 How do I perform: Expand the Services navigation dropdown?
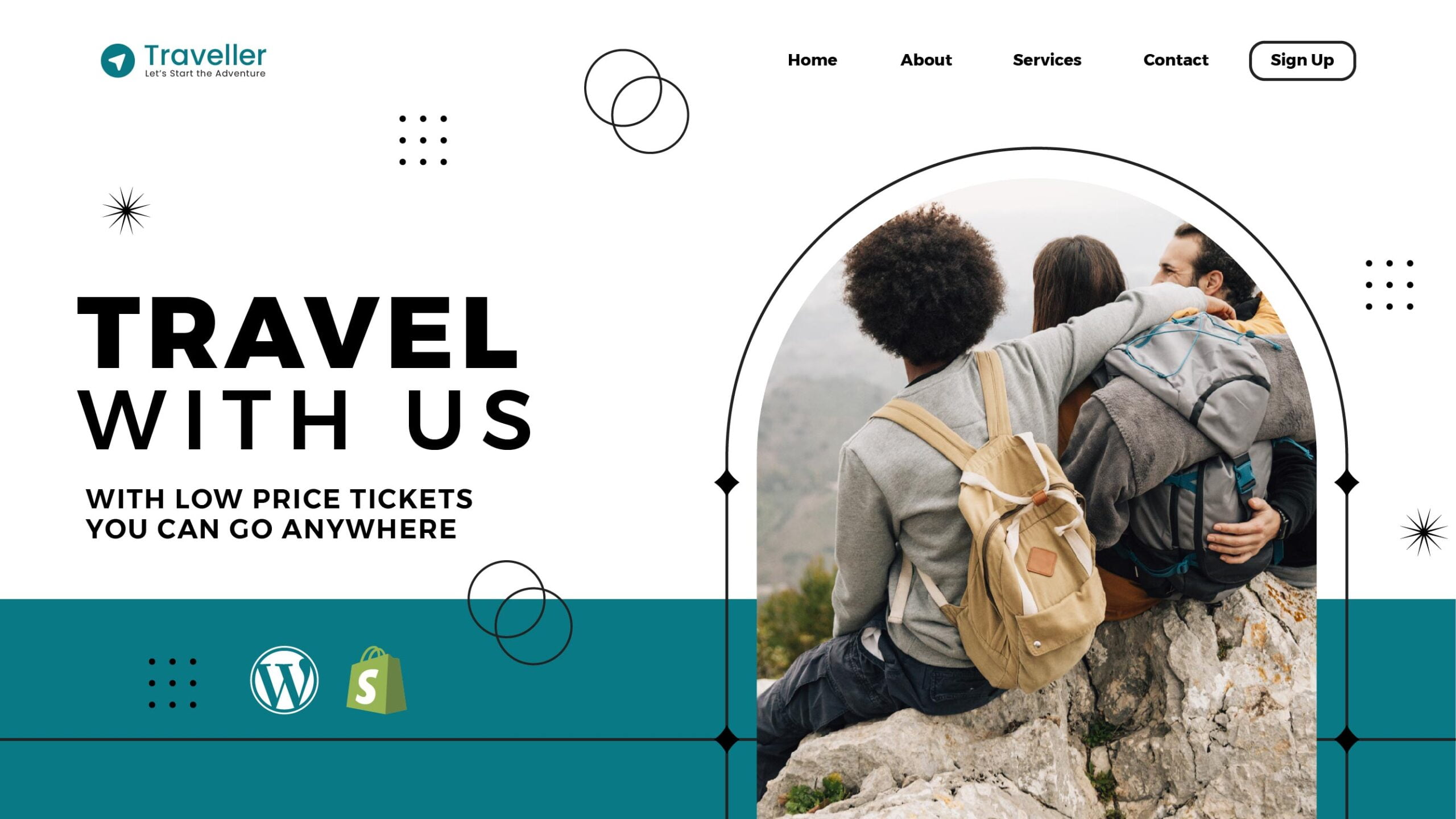(x=1047, y=60)
